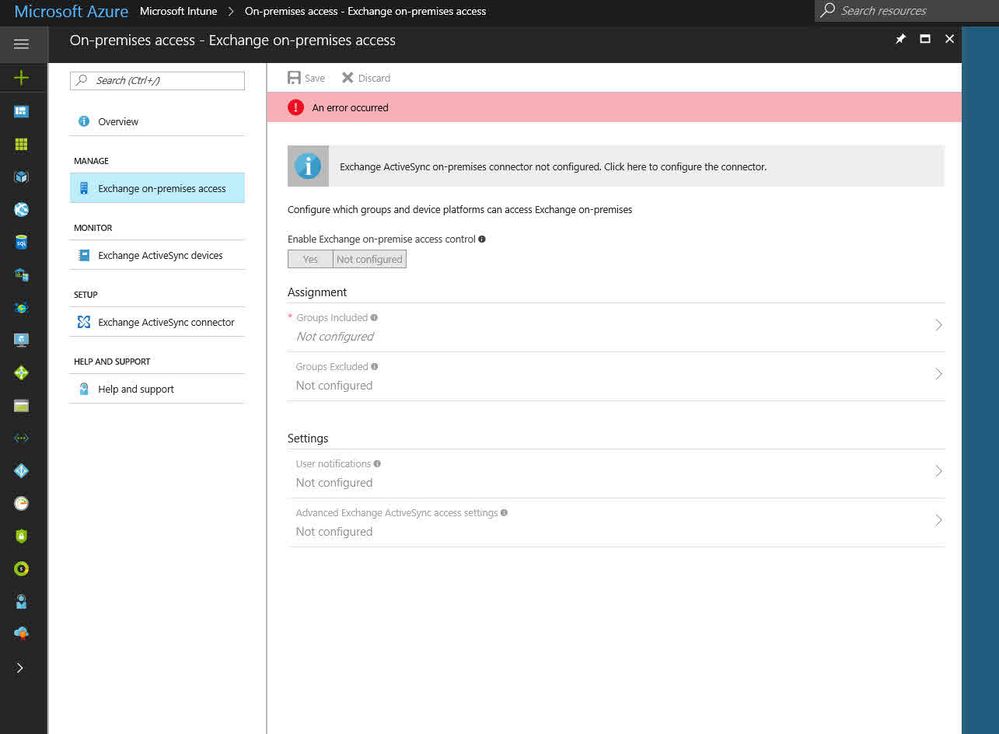
Task: Open the Virtual networks icon
Action: [x=21, y=438]
